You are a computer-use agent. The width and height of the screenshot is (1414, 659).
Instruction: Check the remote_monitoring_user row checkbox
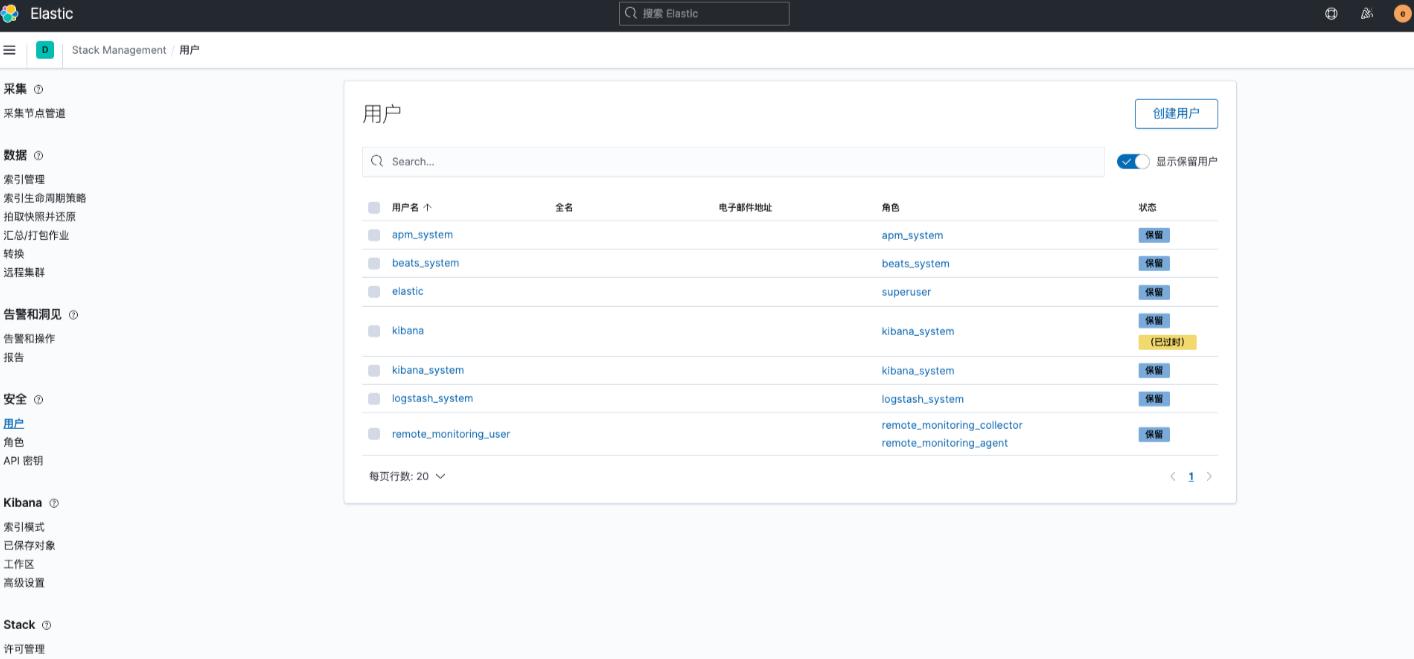coord(374,434)
